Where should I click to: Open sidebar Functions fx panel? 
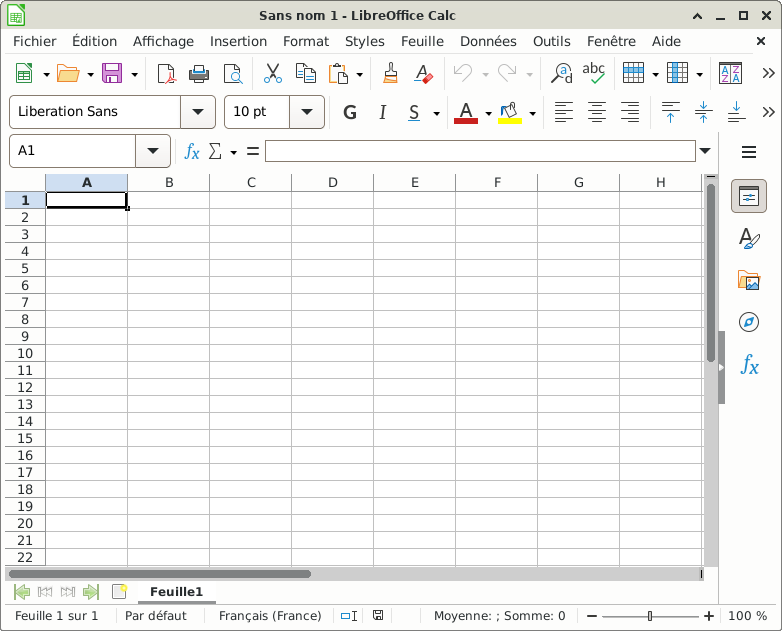749,365
